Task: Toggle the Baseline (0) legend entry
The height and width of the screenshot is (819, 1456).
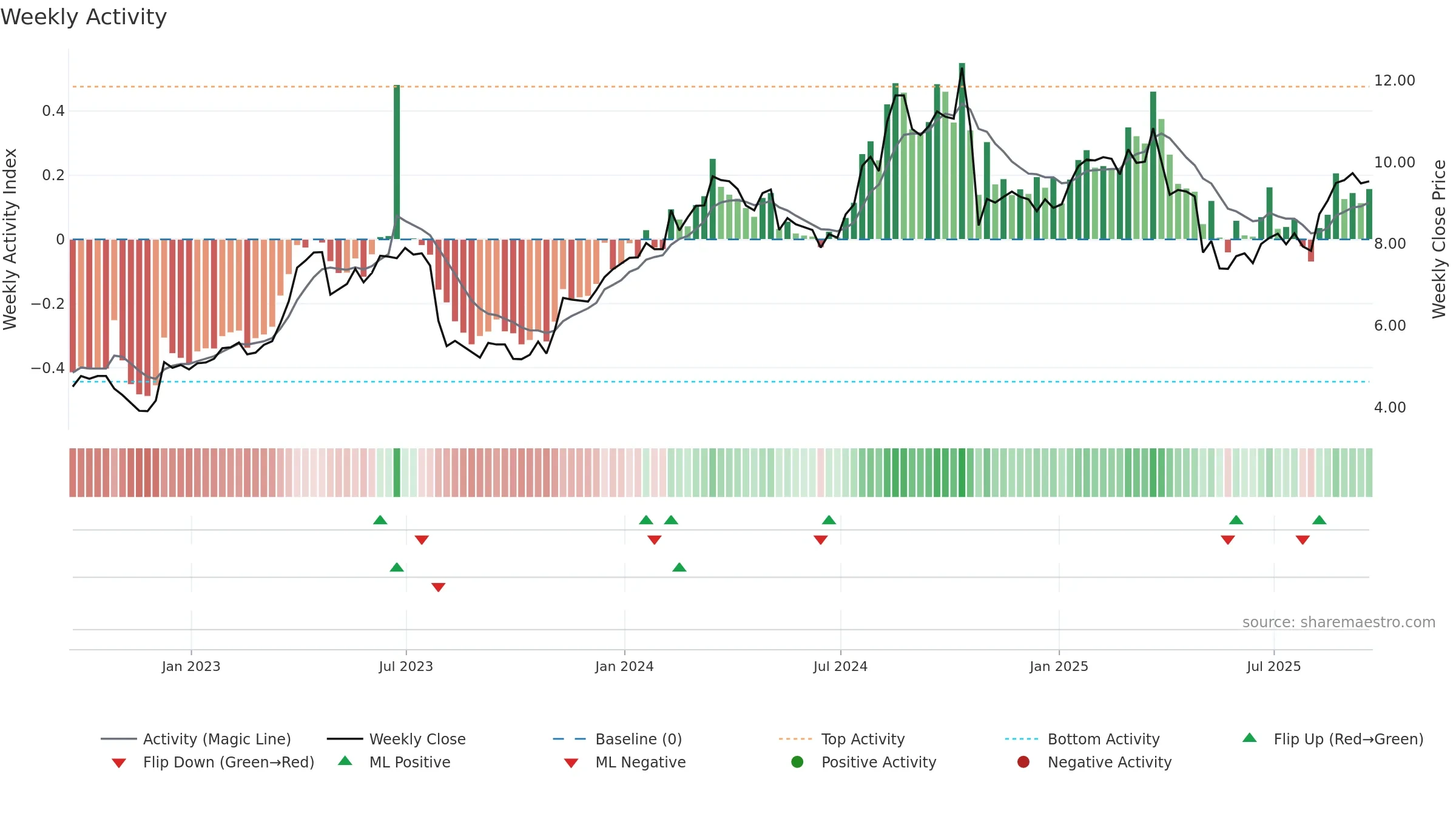Action: point(618,739)
